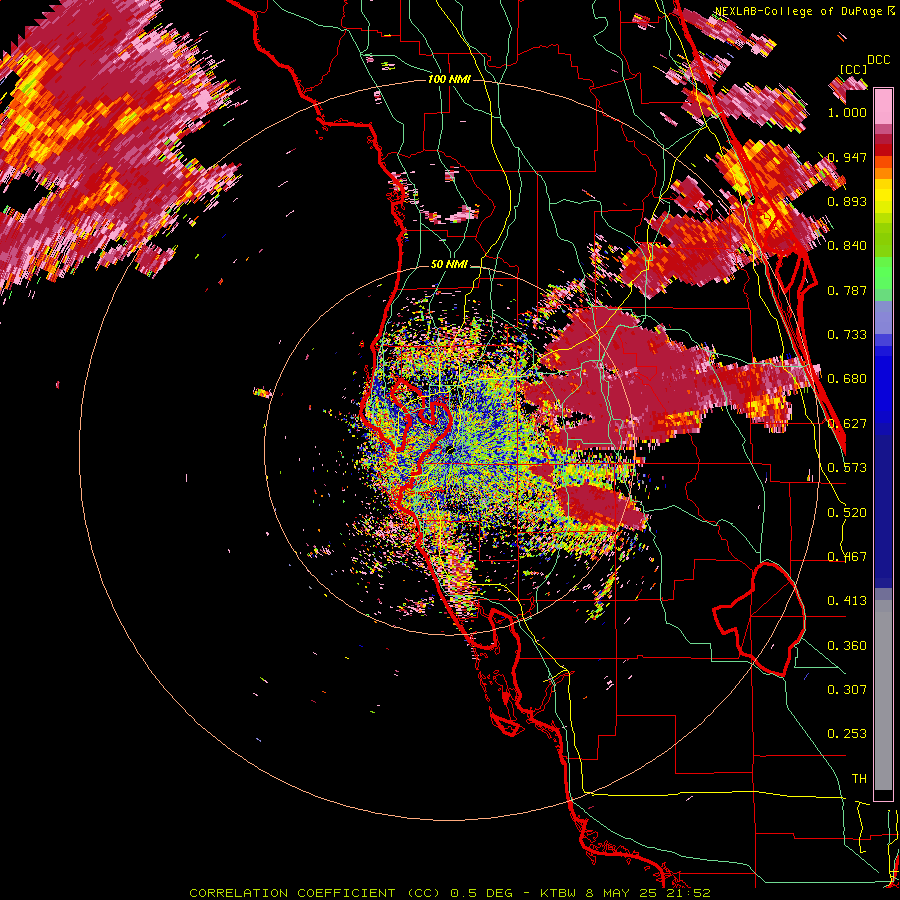Pick the gray lower segment of the color bar
This screenshot has width=900, height=900.
point(883,695)
